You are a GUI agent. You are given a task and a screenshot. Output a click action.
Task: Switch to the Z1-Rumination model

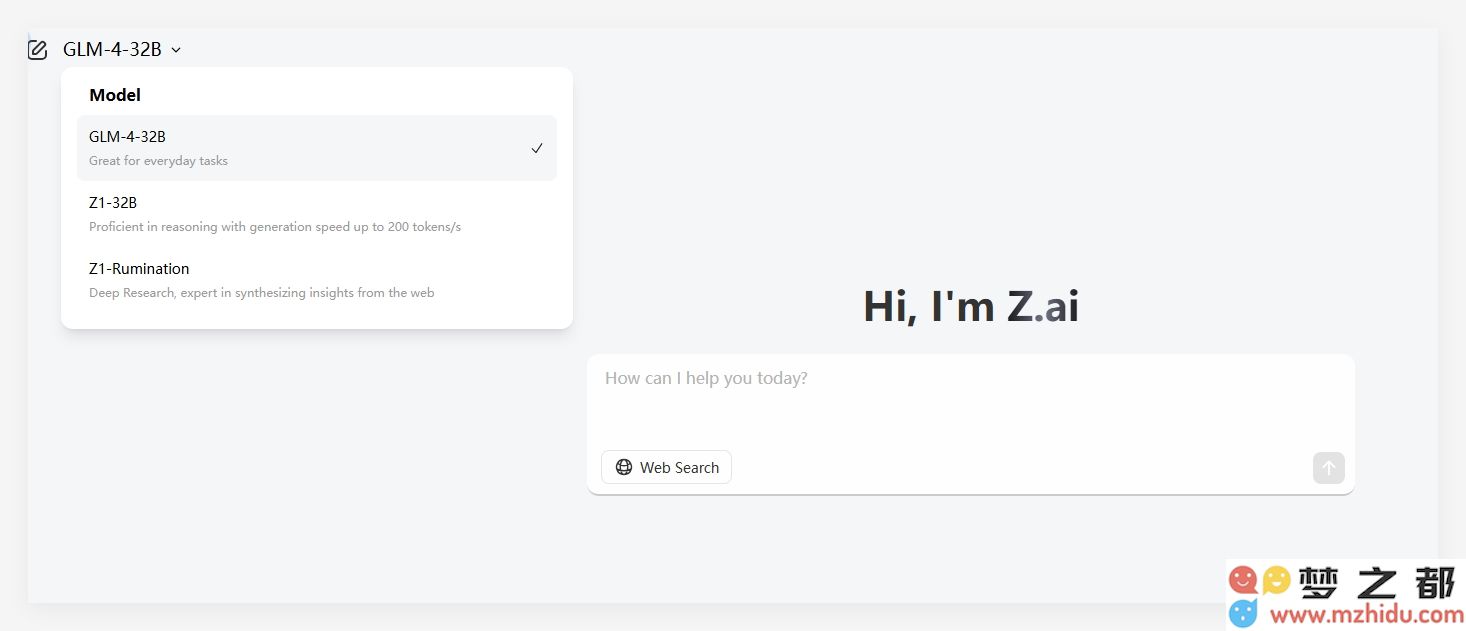(317, 280)
